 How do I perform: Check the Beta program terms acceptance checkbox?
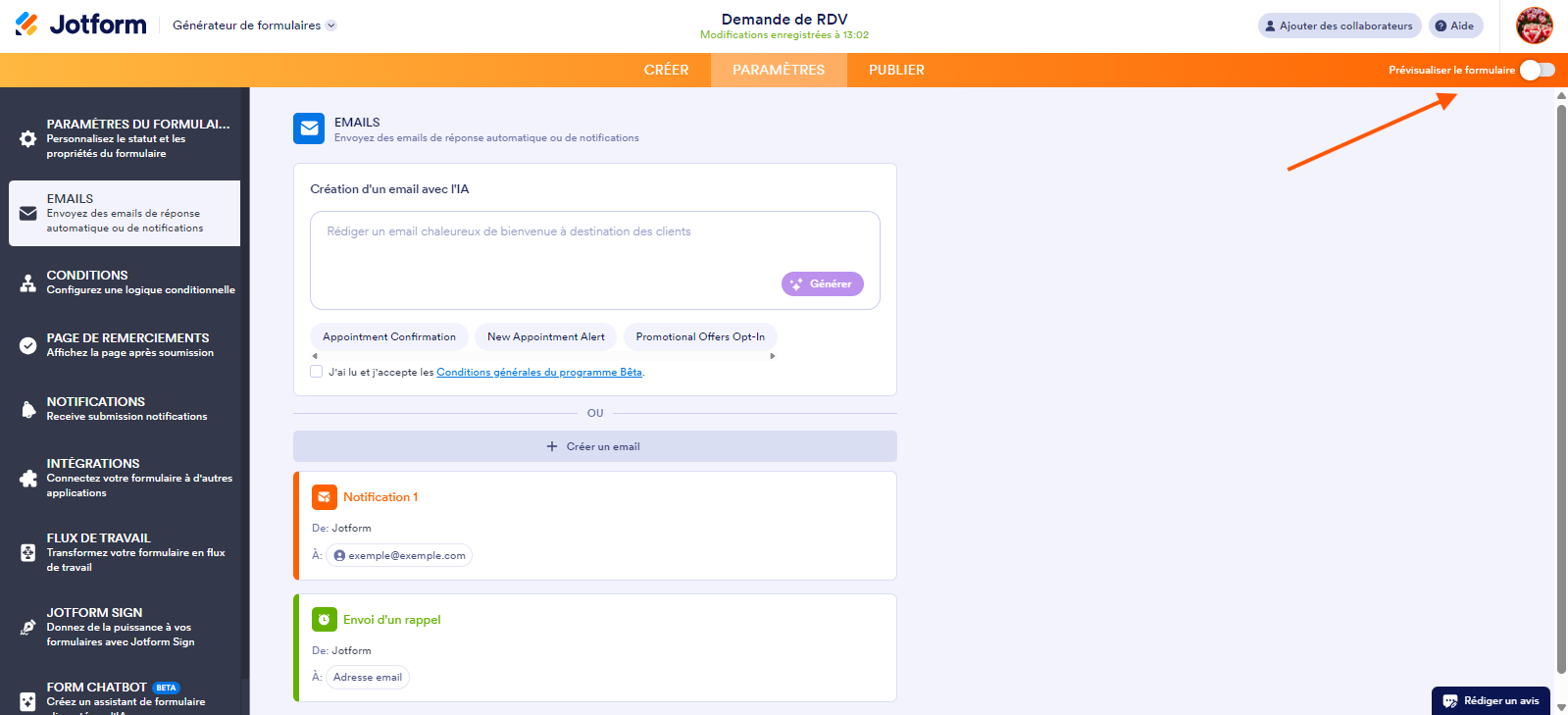(x=317, y=372)
